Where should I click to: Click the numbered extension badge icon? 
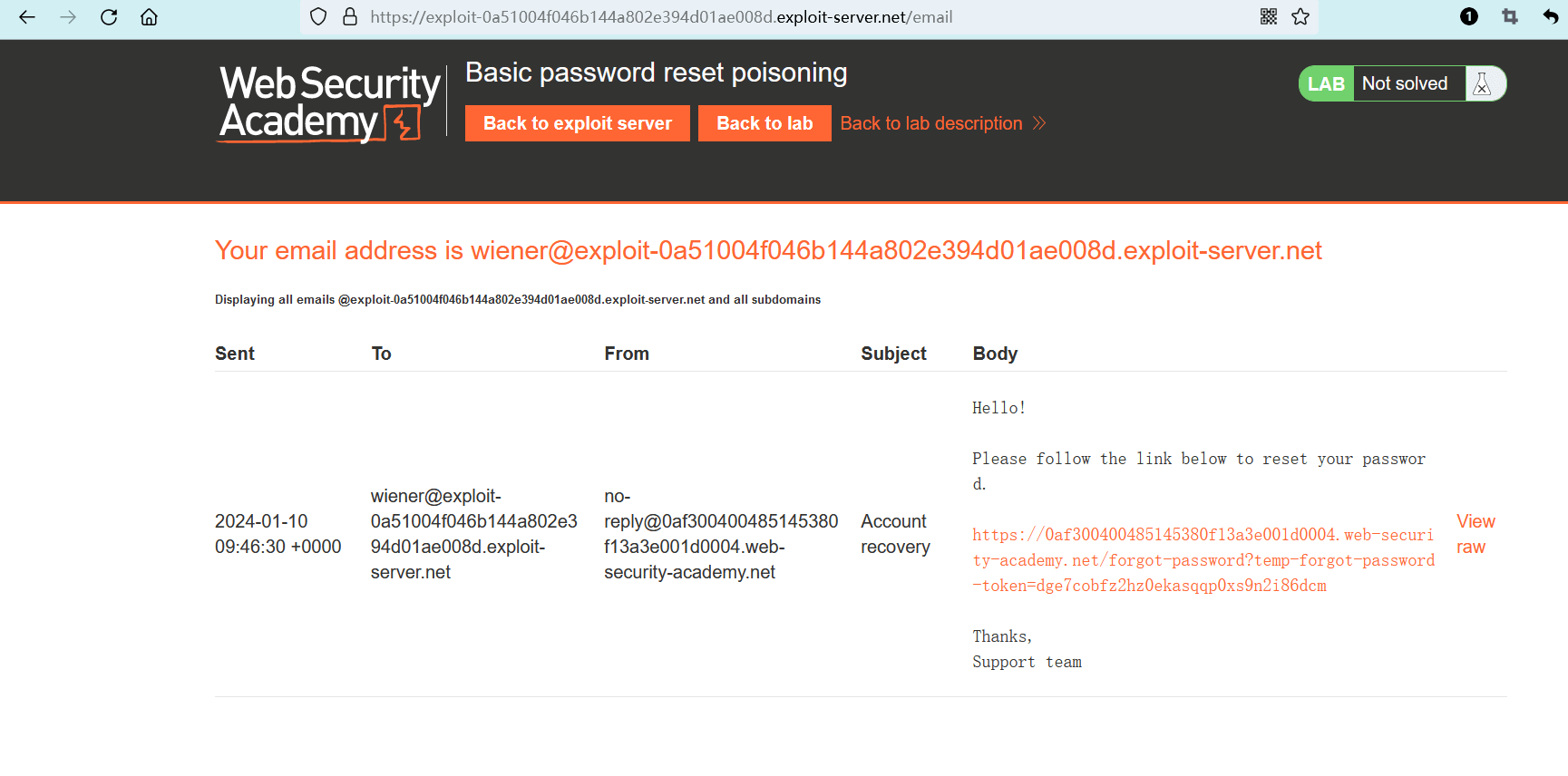pos(1469,16)
